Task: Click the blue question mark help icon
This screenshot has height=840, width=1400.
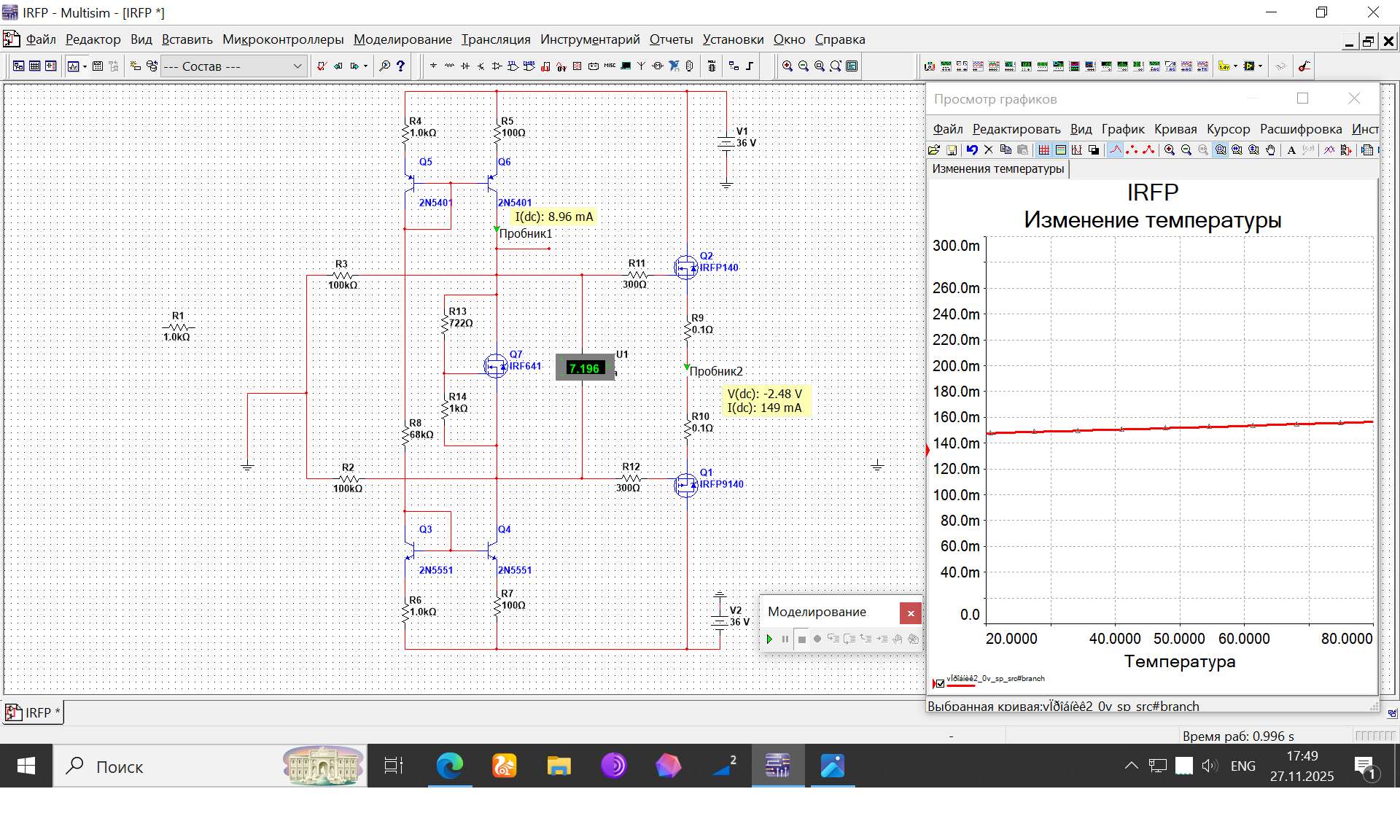Action: coord(400,66)
